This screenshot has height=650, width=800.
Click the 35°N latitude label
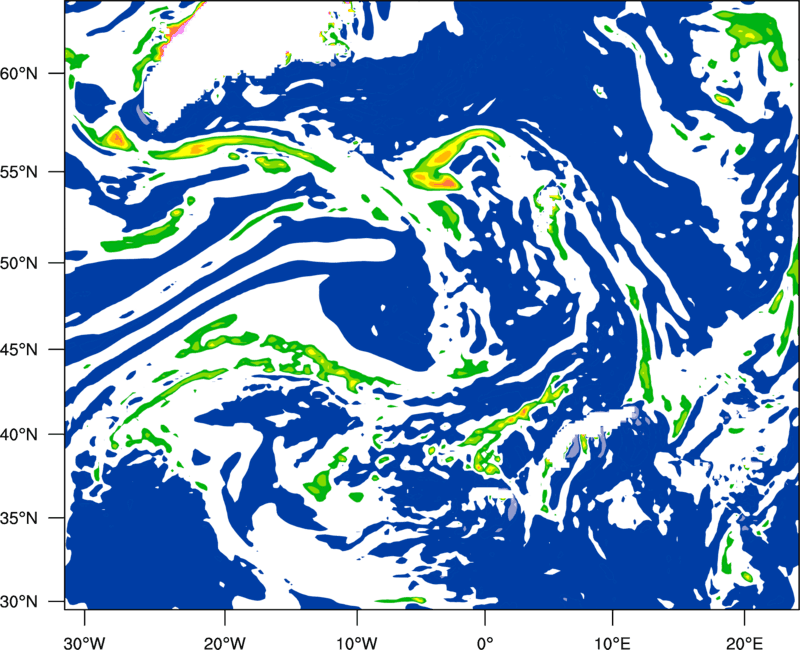tap(19, 518)
